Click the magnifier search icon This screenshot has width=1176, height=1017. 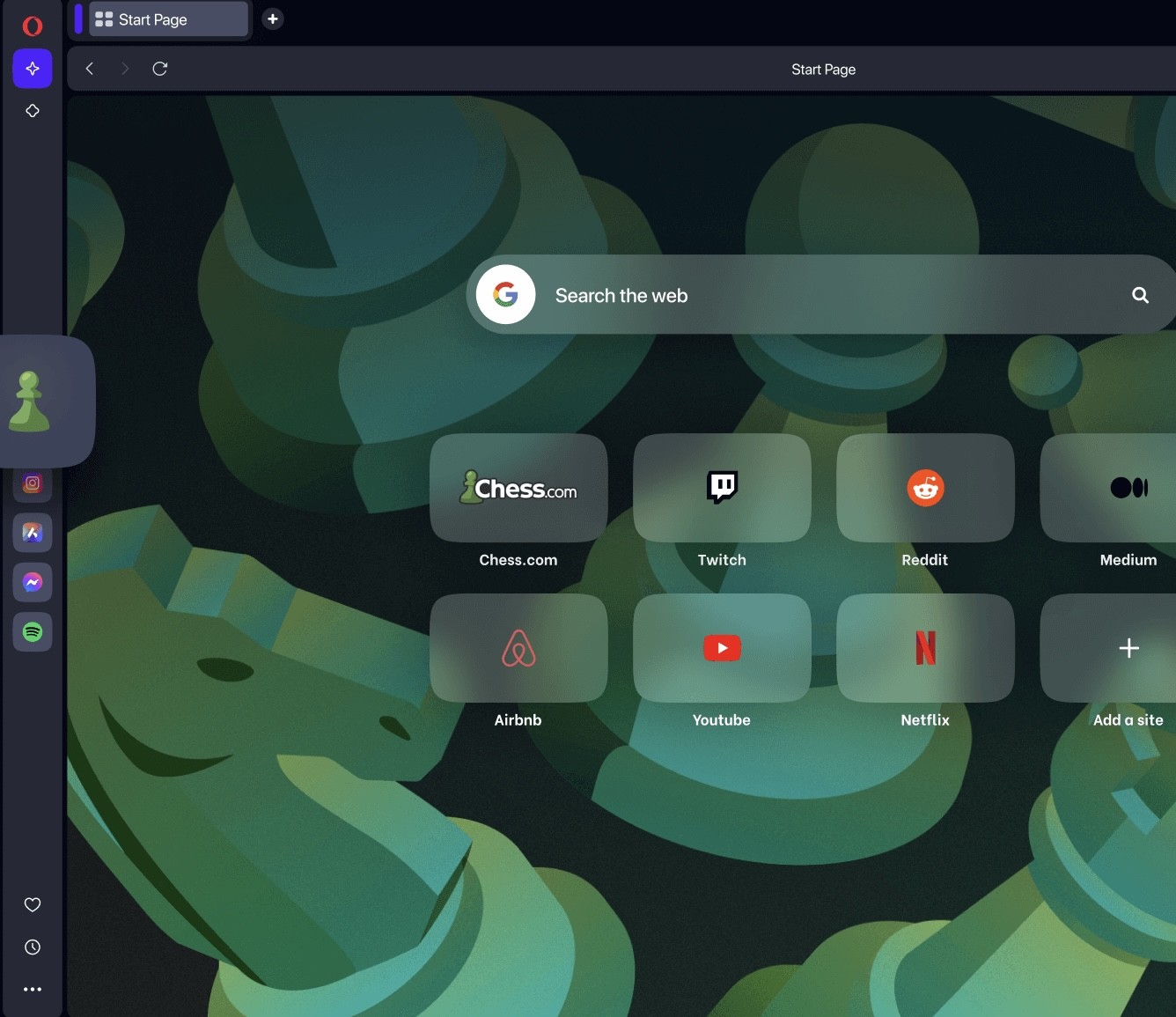[1140, 295]
